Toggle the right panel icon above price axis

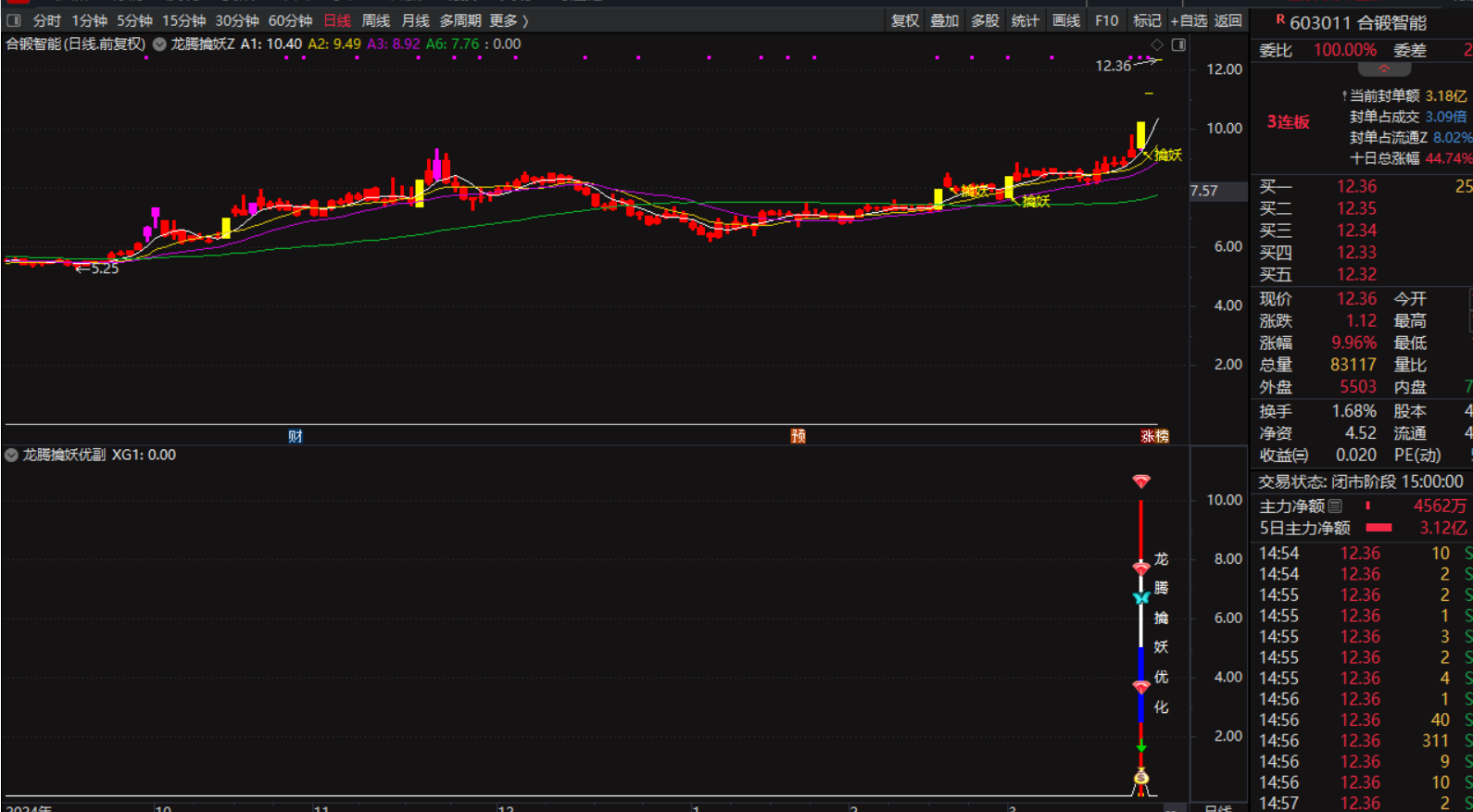pos(1178,44)
